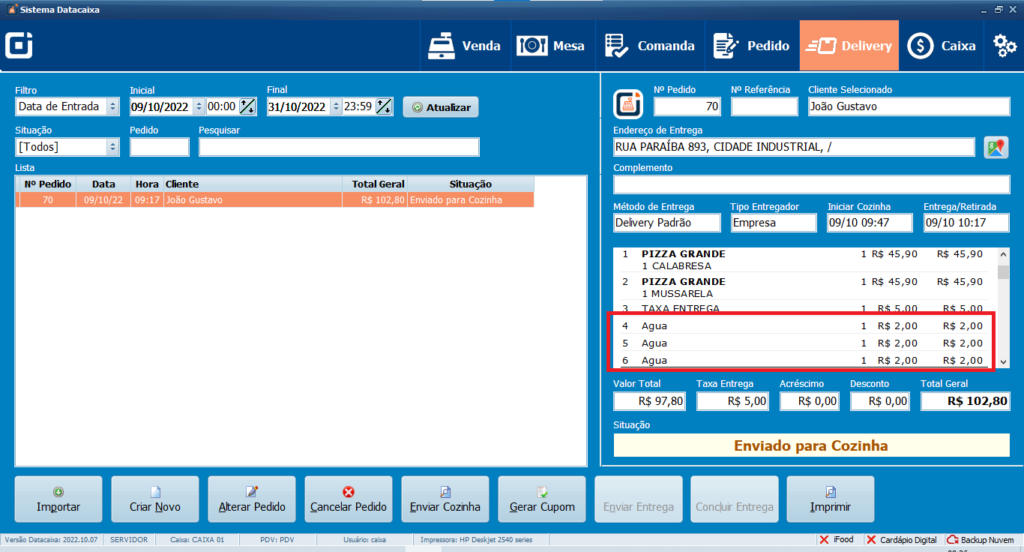Click the delivery order icon beside Nº Pedido
This screenshot has width=1024, height=552.
coord(627,102)
